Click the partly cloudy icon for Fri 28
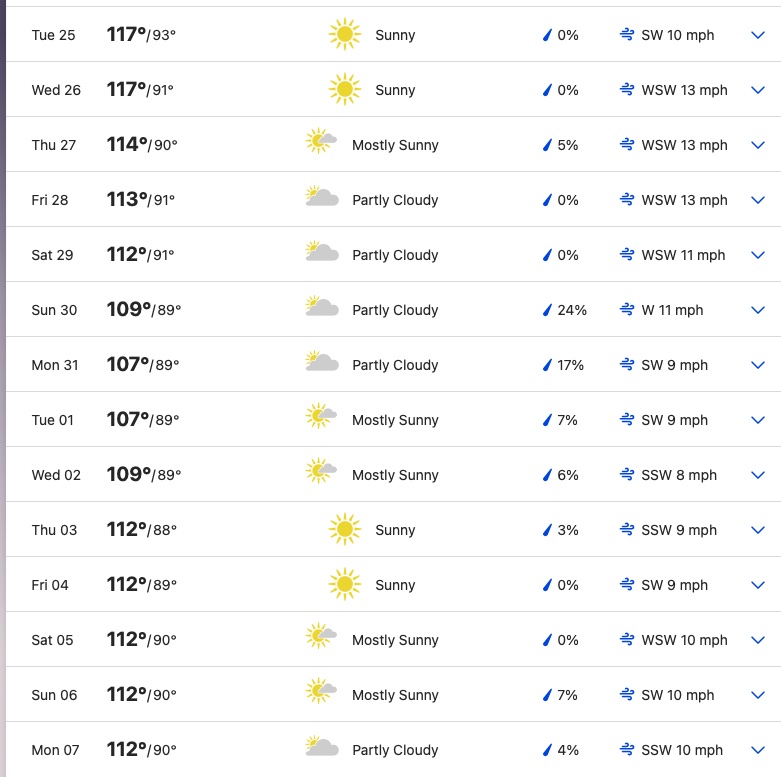 coord(321,198)
